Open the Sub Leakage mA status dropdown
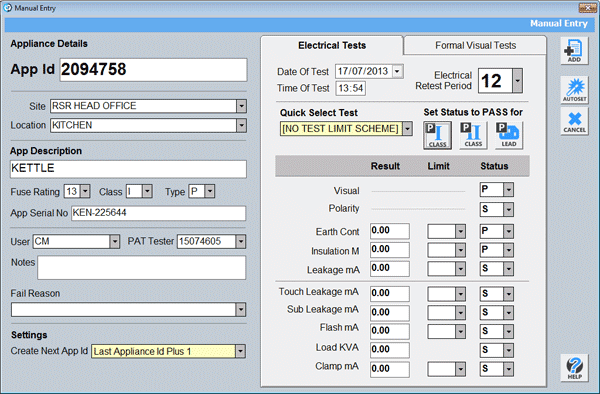This screenshot has width=600, height=394. [509, 313]
